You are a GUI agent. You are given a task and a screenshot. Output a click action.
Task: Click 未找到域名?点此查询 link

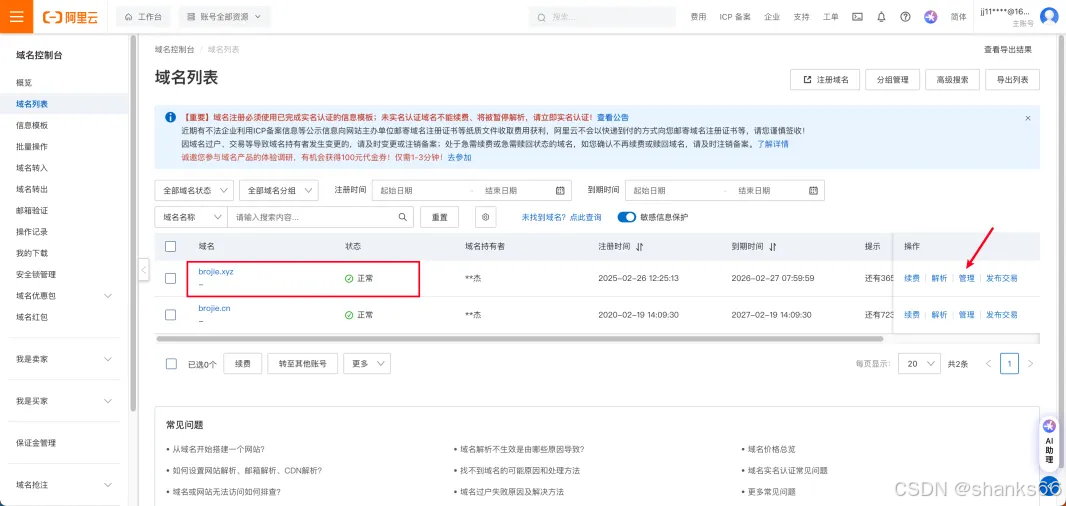(562, 217)
